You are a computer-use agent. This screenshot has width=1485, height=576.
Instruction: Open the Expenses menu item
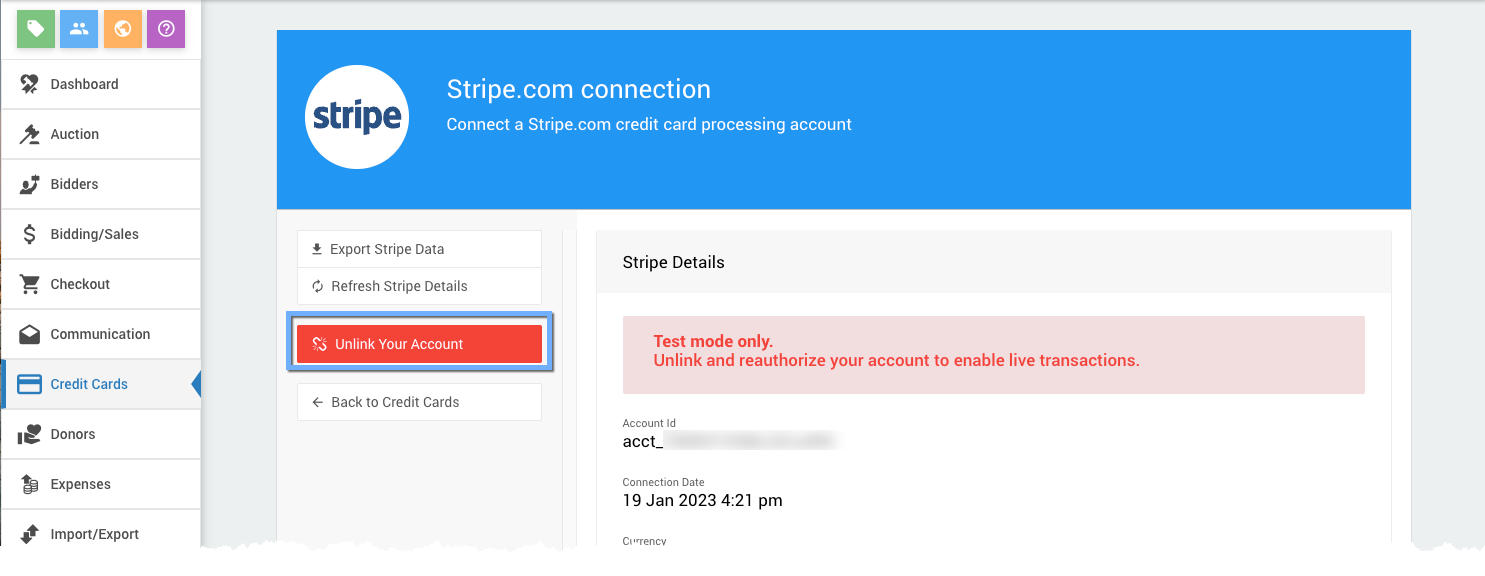tap(80, 484)
